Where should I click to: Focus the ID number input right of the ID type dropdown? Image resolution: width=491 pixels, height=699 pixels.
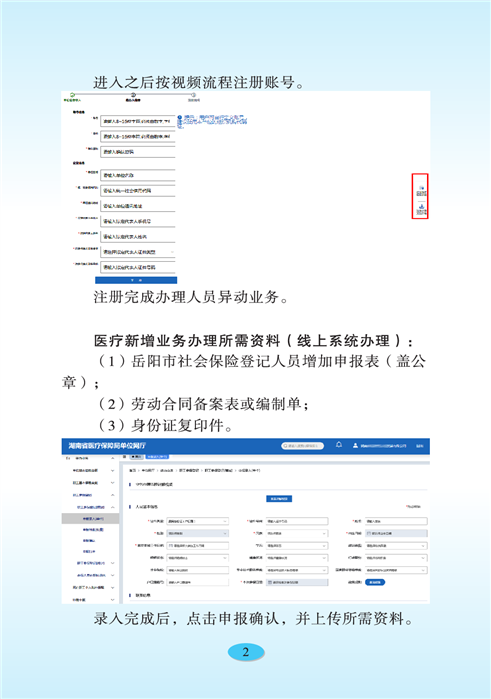(297, 521)
